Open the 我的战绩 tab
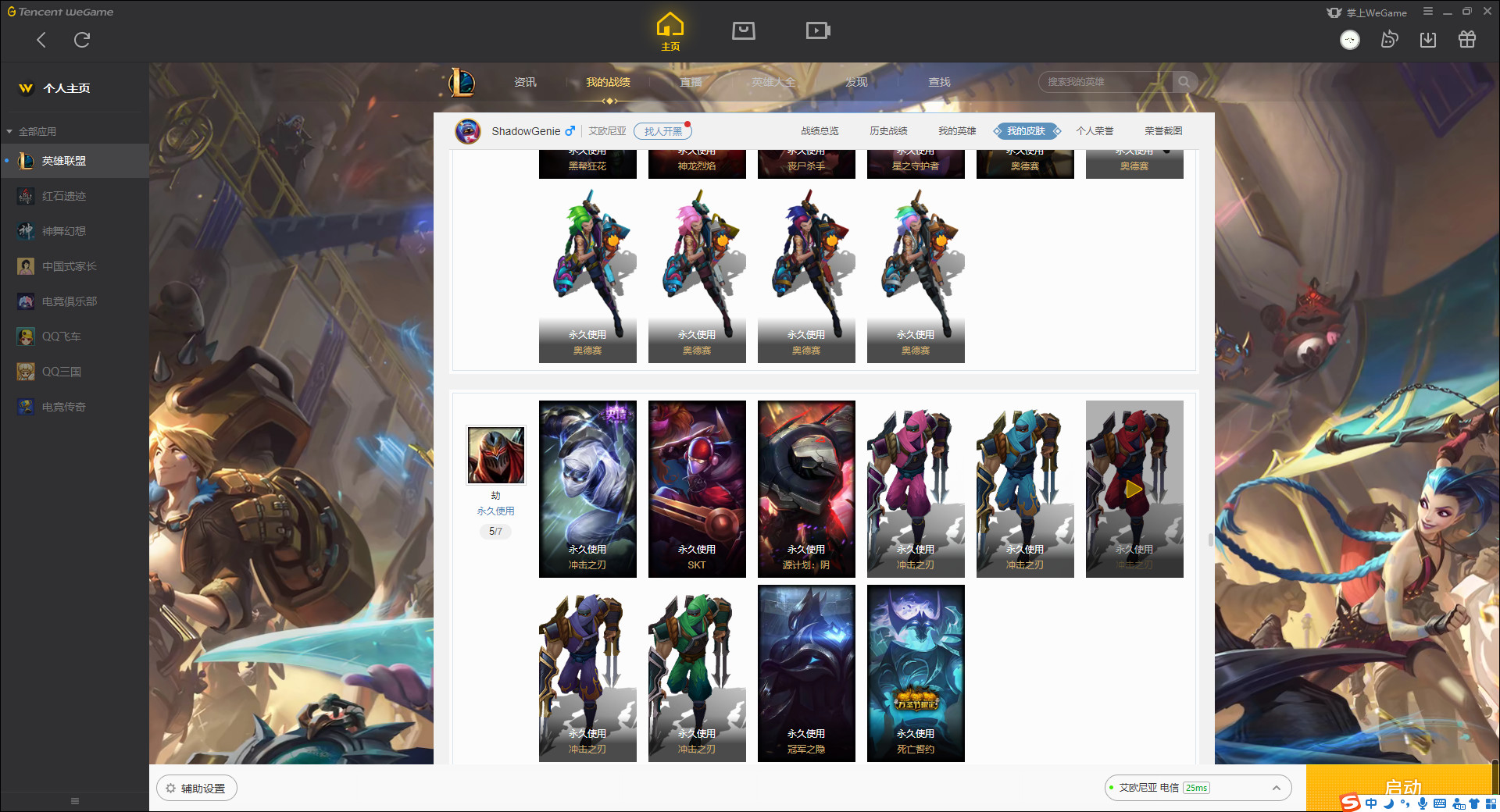This screenshot has height=812, width=1500. pyautogui.click(x=608, y=82)
